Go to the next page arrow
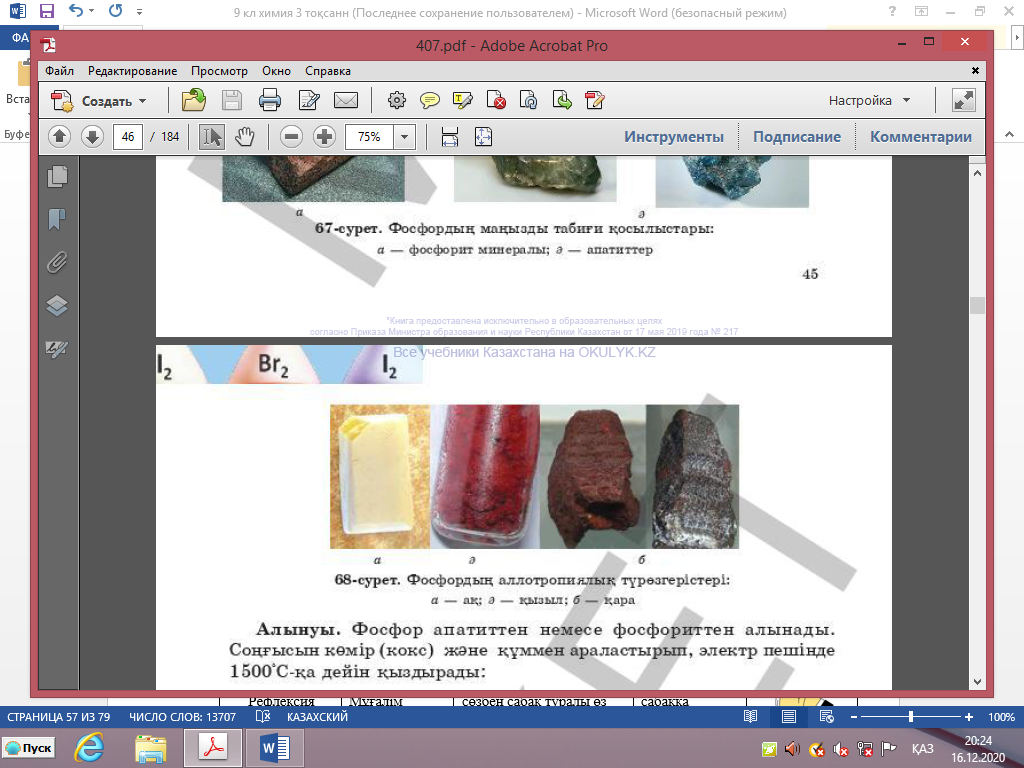Screen dimensions: 1024x768 coord(92,137)
